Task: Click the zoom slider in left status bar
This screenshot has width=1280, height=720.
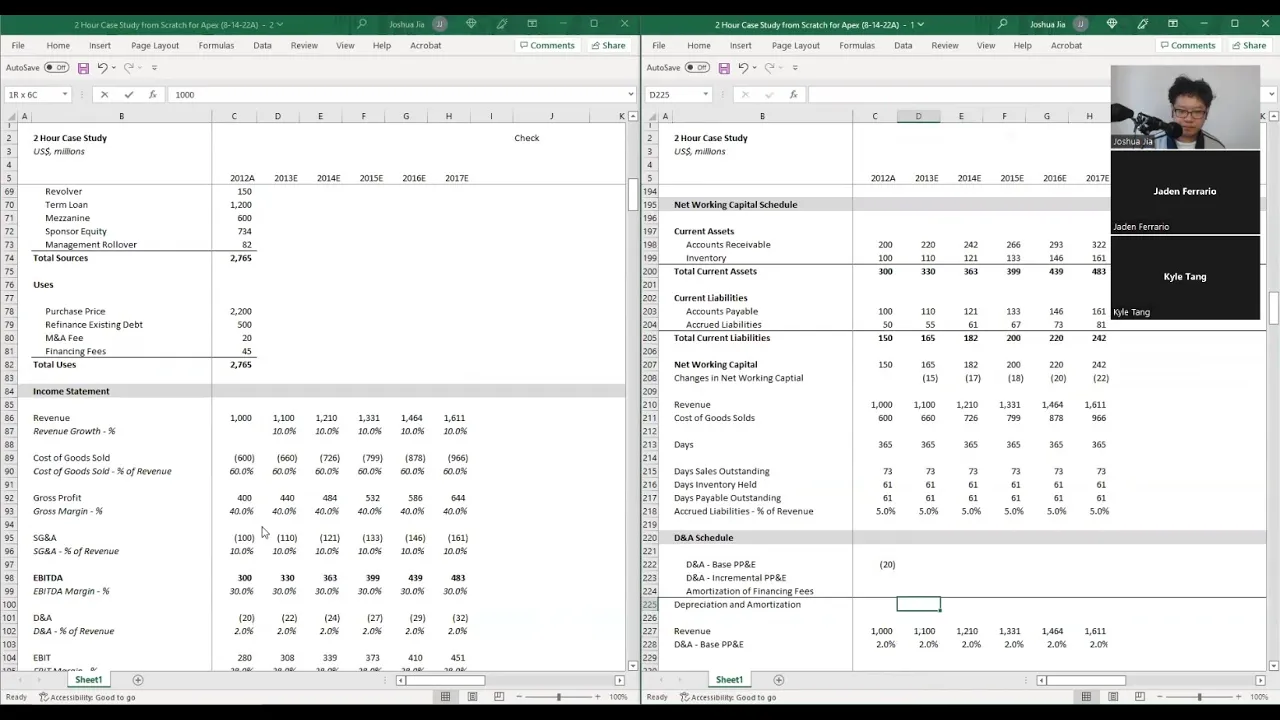Action: (558, 697)
